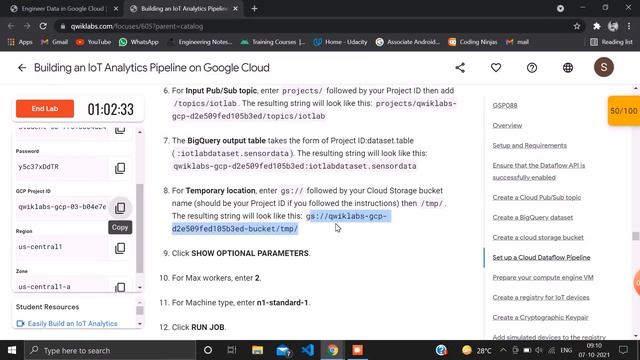This screenshot has width=640, height=360.
Task: Open a new browser tab
Action: [254, 9]
